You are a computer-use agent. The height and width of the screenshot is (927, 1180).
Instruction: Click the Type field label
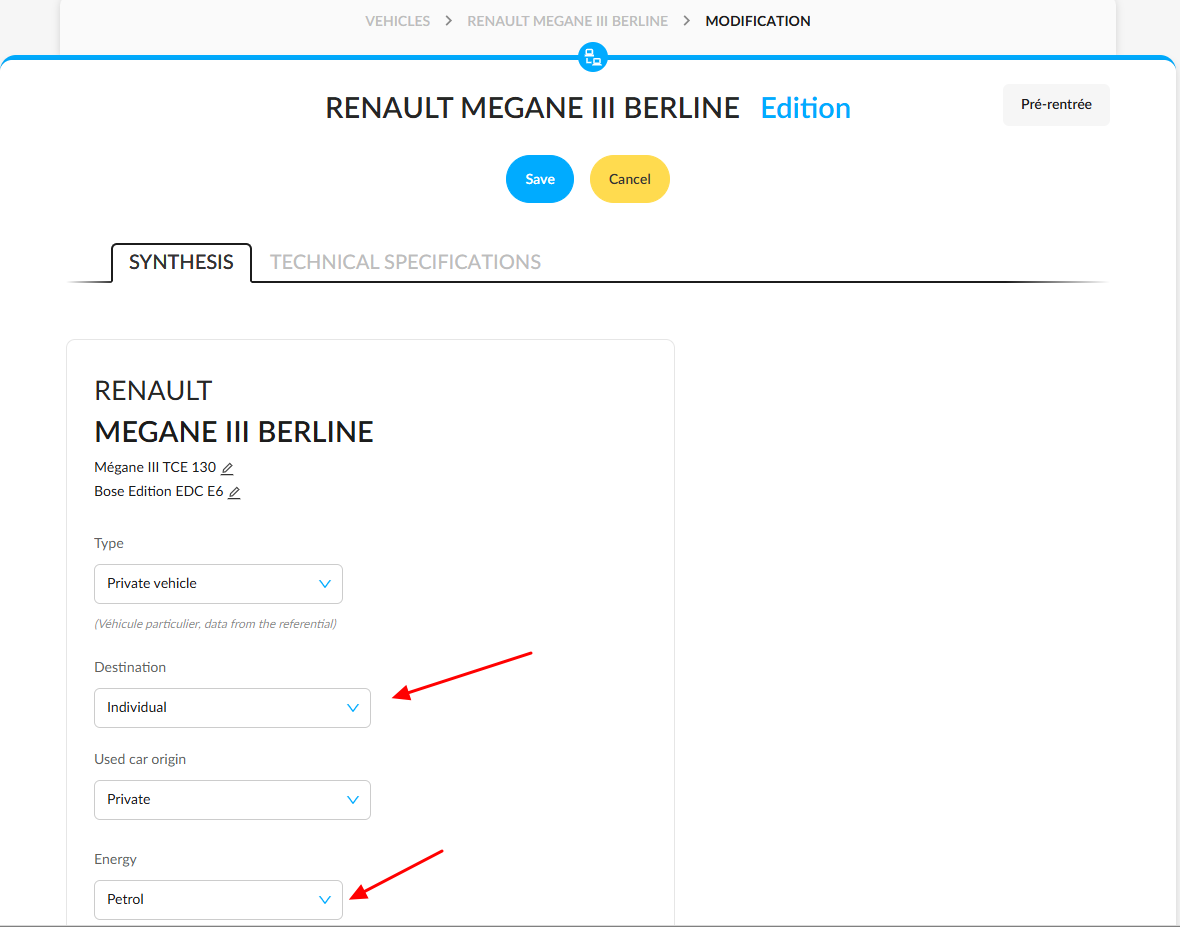(108, 543)
